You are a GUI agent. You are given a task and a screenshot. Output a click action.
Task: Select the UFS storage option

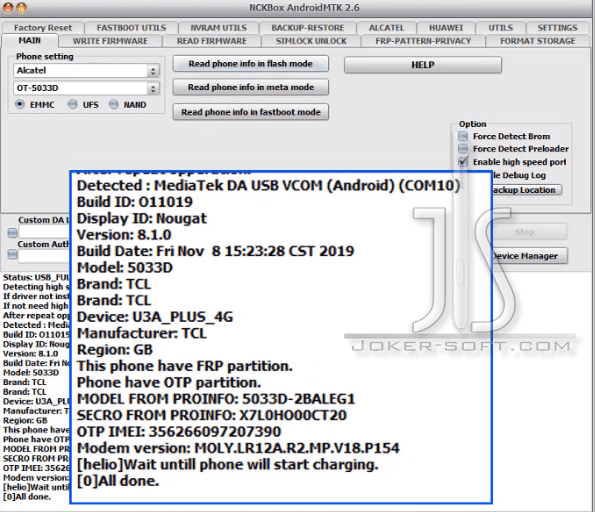tap(72, 104)
